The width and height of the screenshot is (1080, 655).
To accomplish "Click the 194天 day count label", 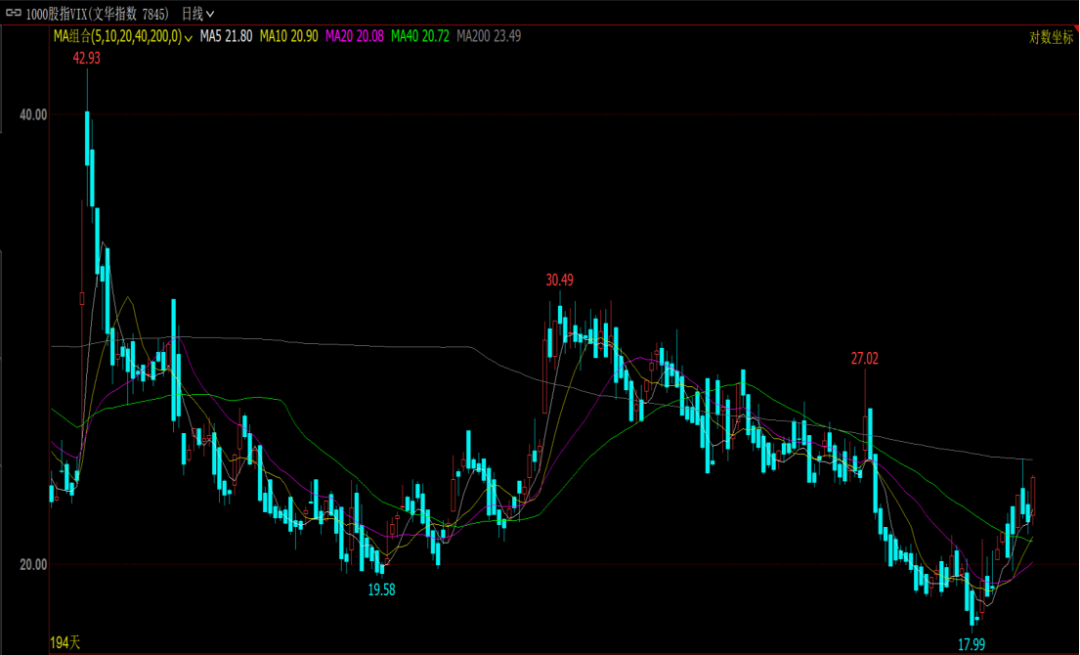I will click(64, 640).
